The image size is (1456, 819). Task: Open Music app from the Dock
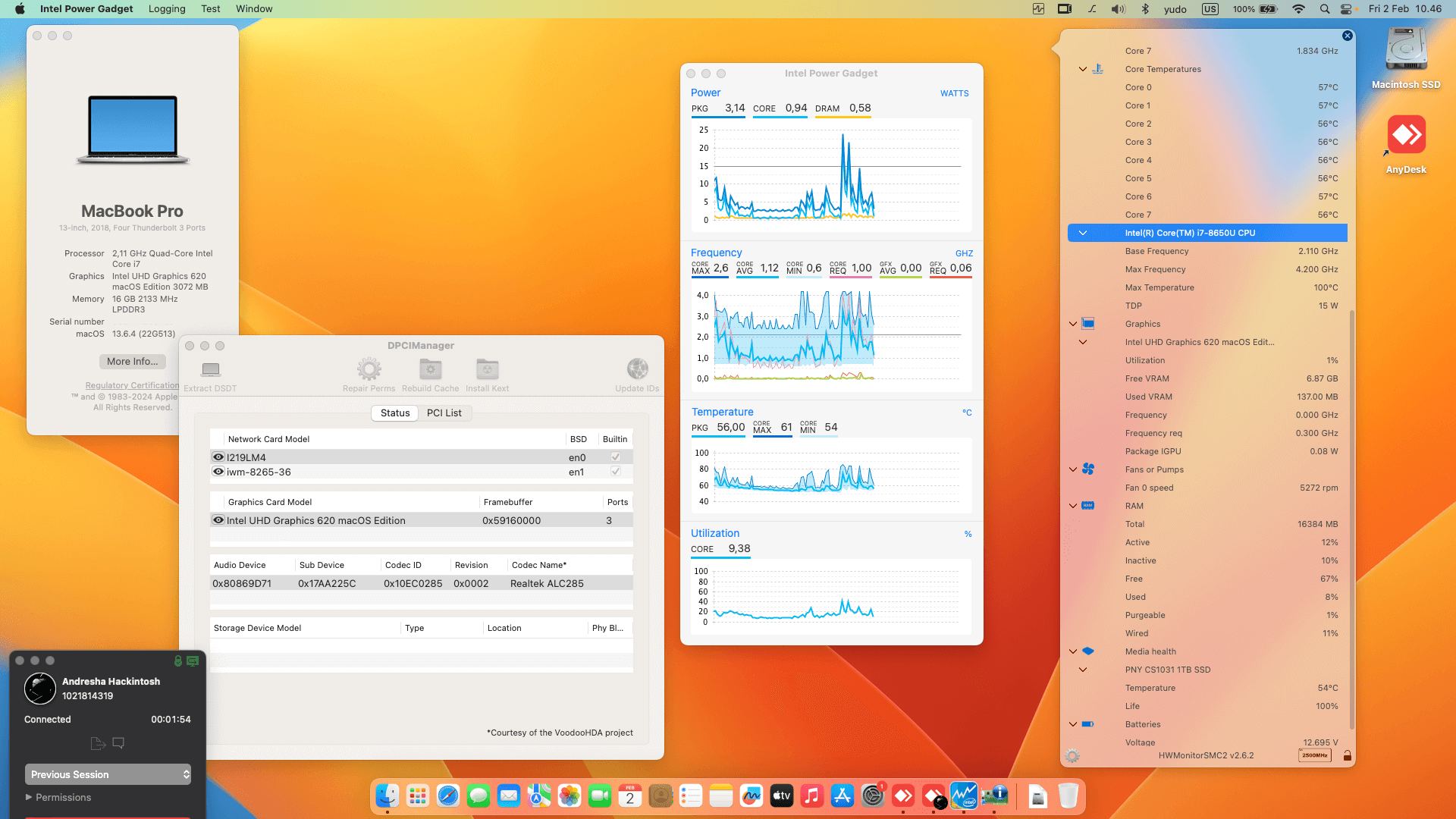[812, 795]
